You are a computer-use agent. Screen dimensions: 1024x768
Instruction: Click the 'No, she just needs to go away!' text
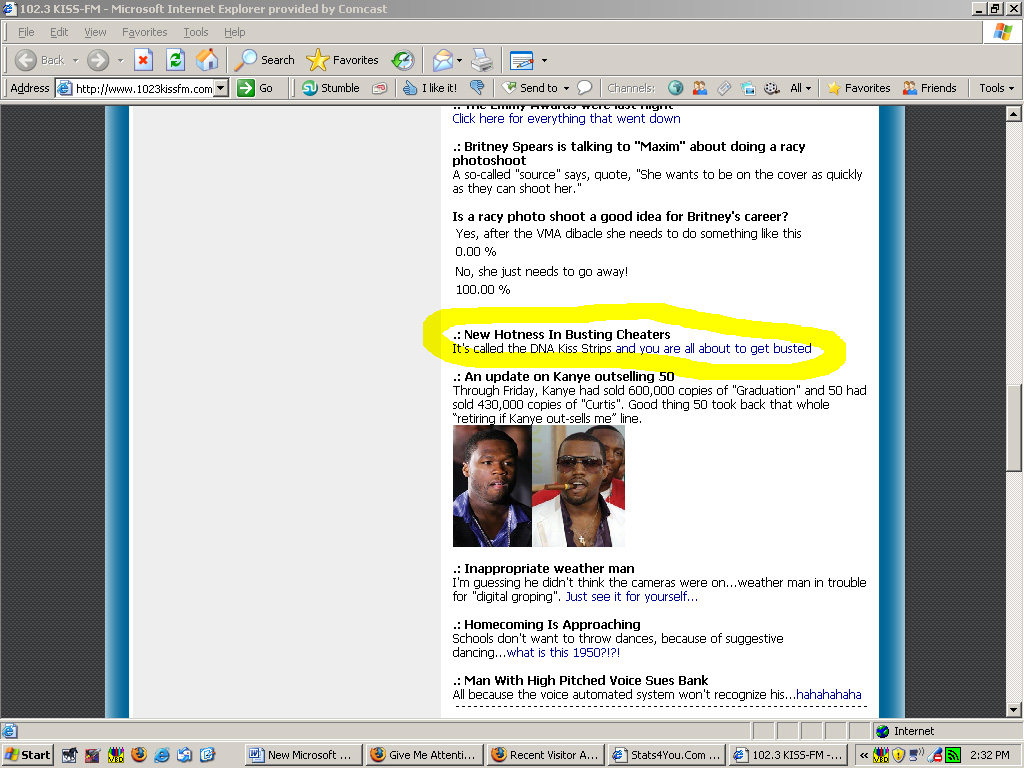541,272
